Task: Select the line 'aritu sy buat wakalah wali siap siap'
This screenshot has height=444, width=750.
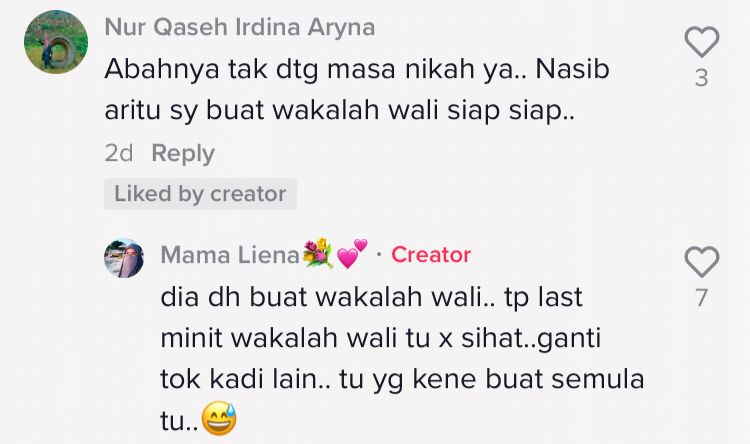Action: tap(339, 111)
